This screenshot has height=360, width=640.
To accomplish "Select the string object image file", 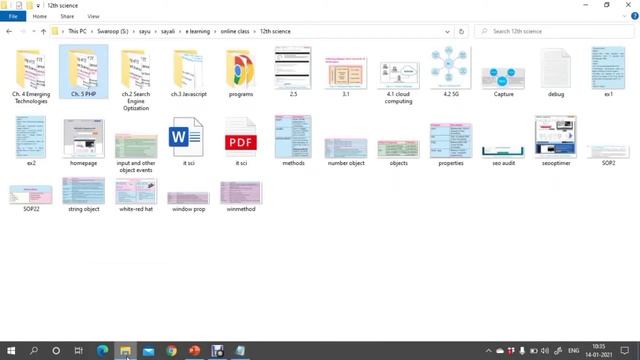I will 84,195.
